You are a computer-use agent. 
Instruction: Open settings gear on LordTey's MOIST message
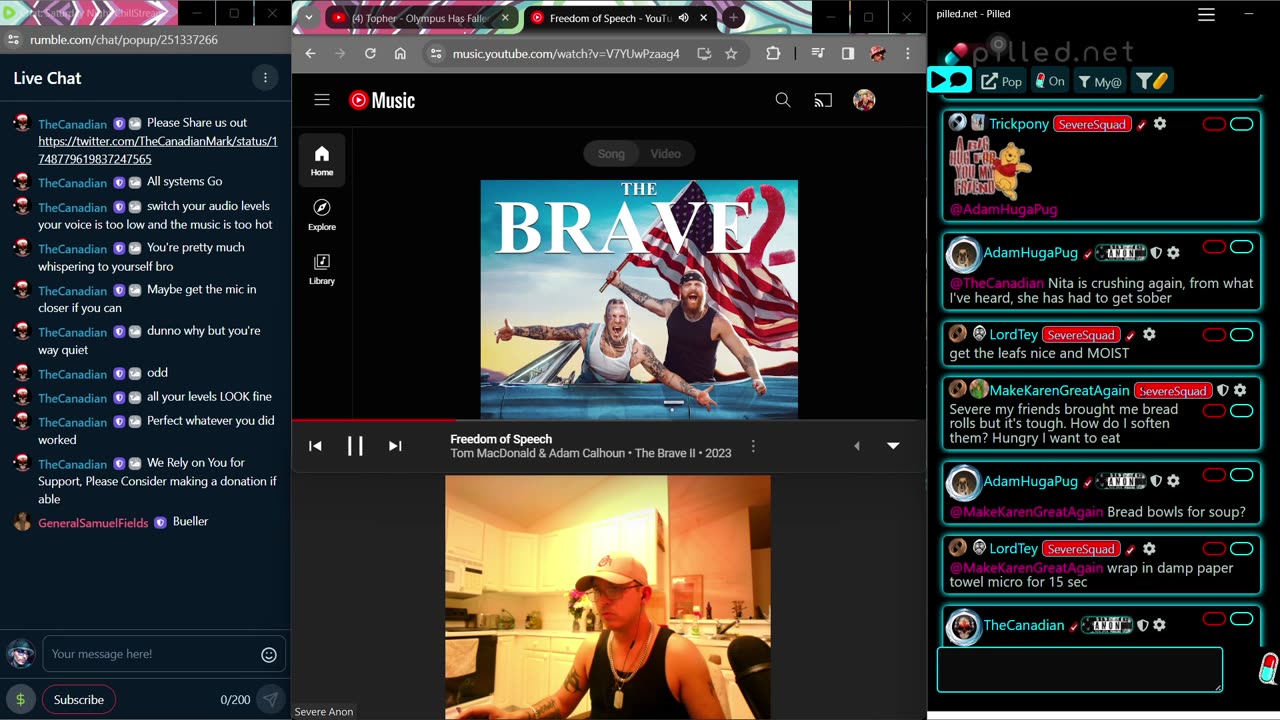coord(1149,335)
